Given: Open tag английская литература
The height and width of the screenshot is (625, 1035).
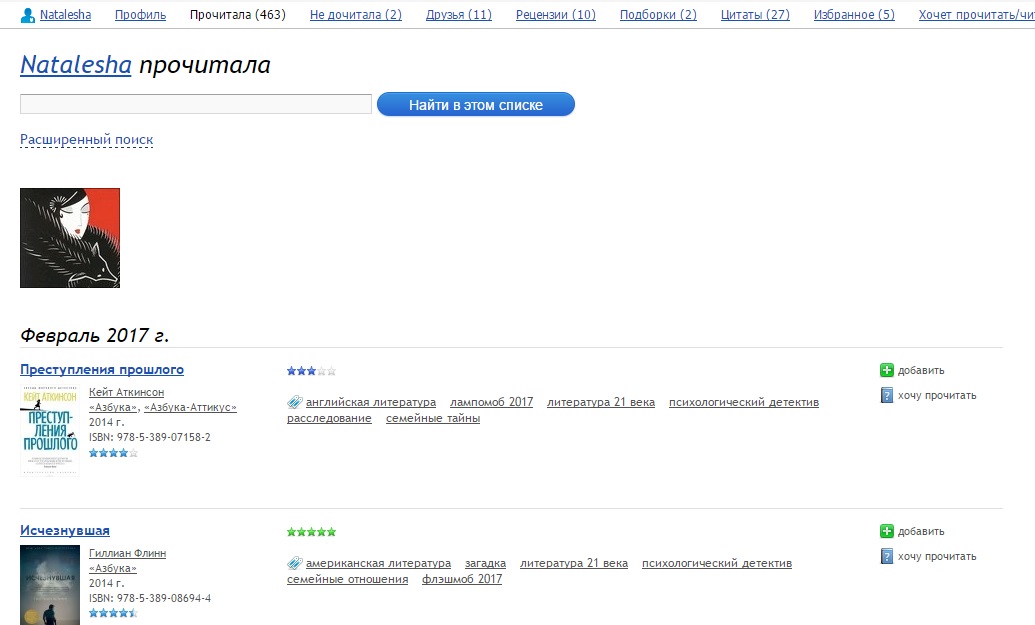Looking at the screenshot, I should click(371, 402).
